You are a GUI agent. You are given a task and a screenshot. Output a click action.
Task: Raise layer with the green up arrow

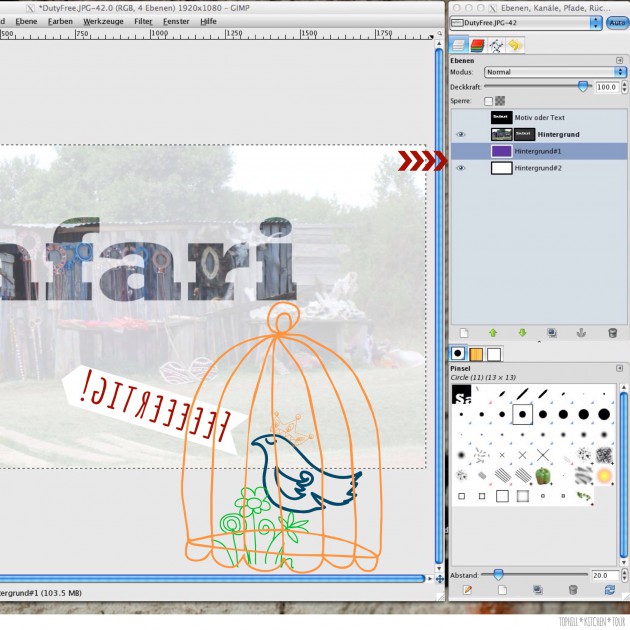[493, 333]
